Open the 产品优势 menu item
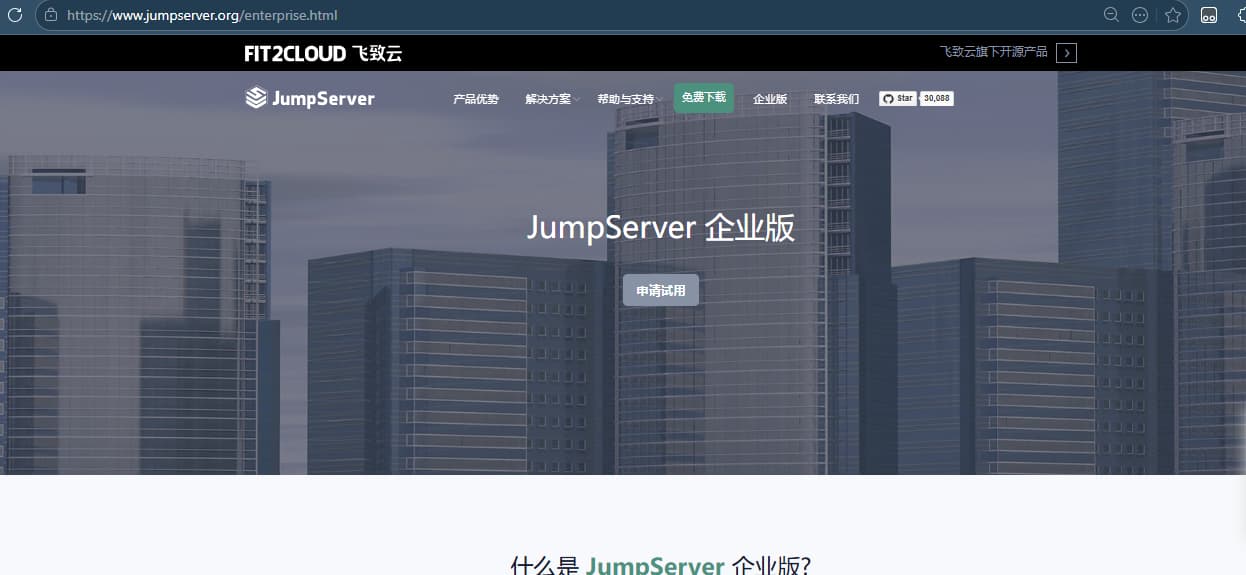 476,99
